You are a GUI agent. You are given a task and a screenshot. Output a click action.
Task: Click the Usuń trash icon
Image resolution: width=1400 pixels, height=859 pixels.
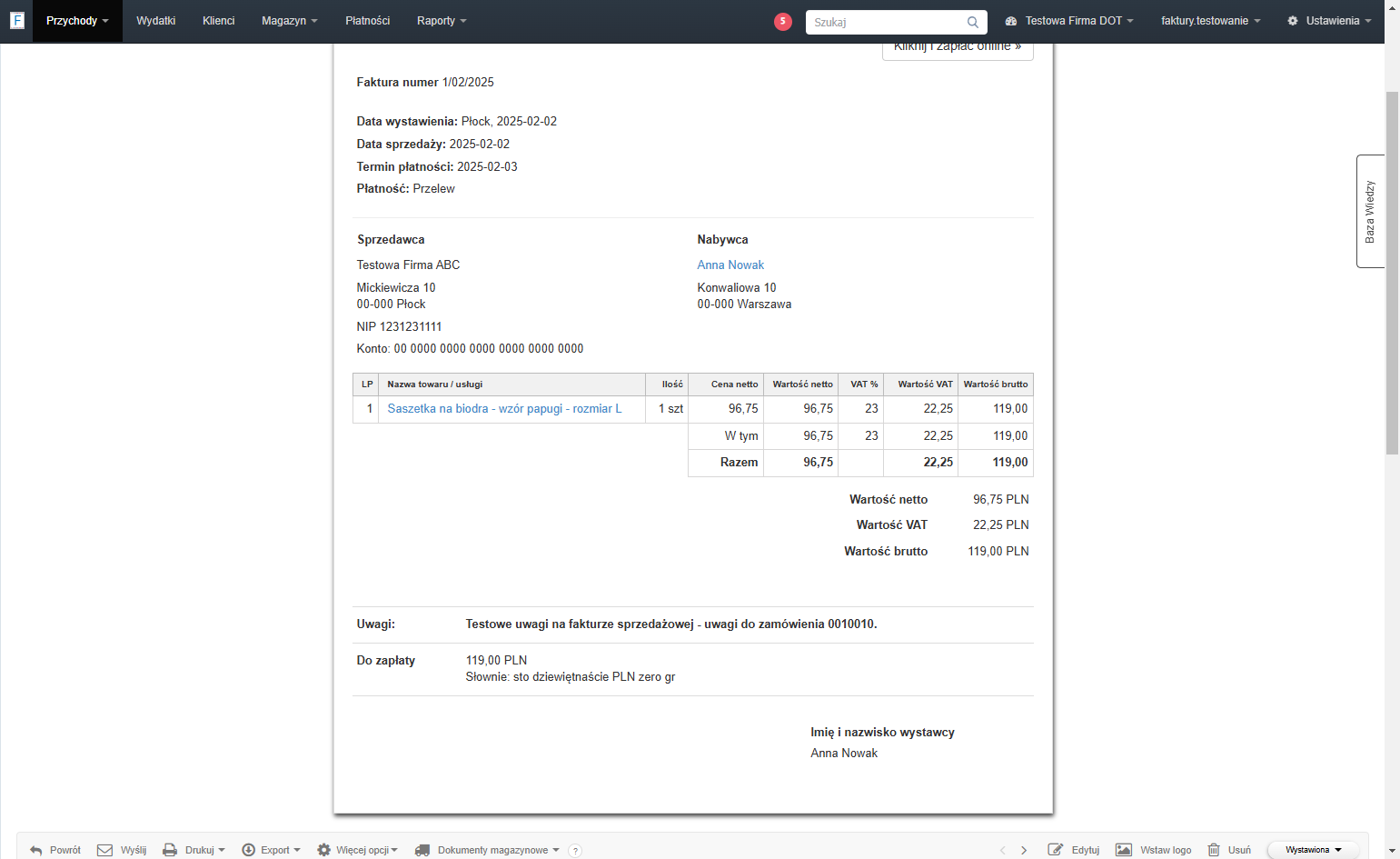(1214, 850)
